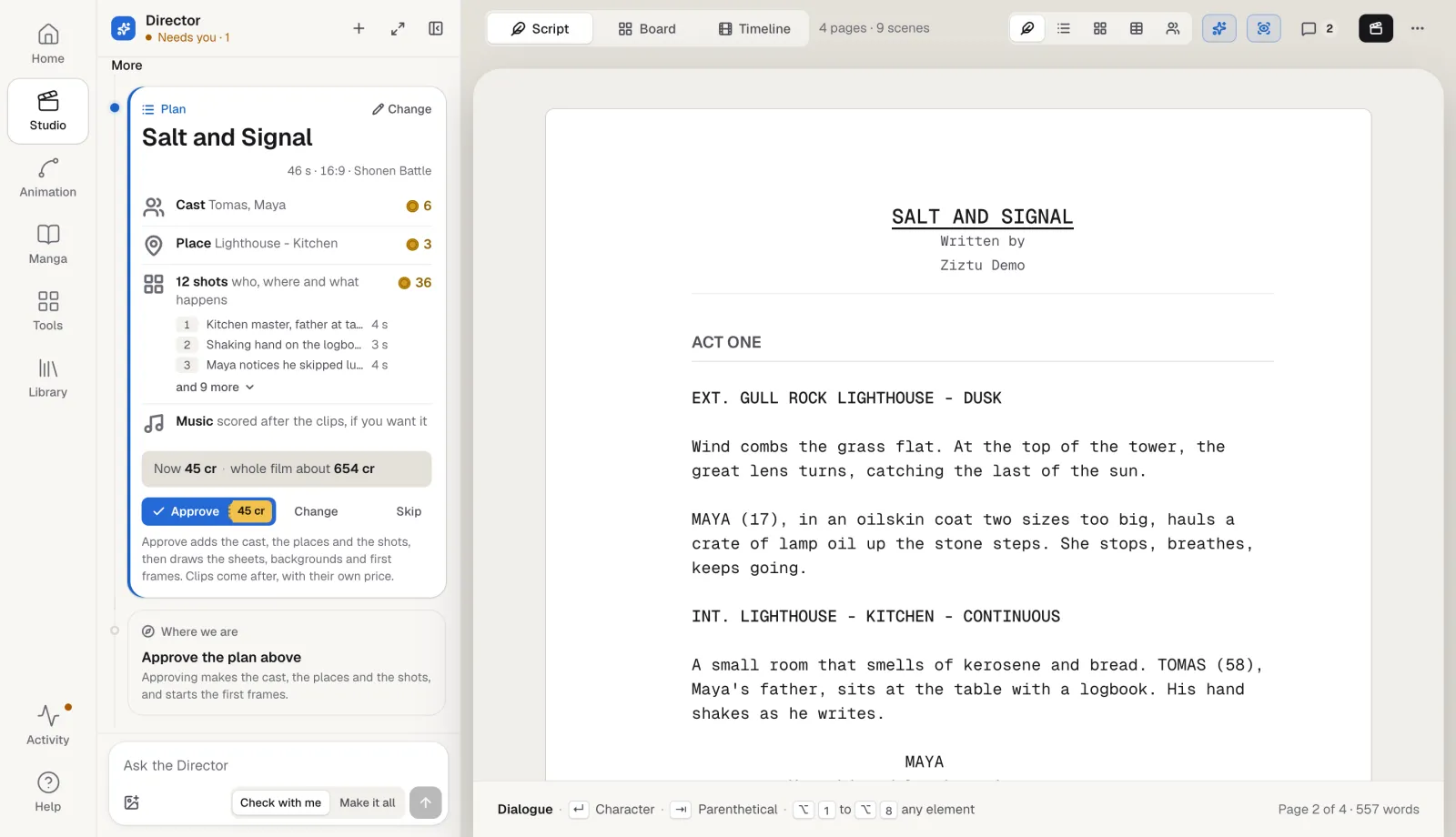Switch to the Timeline tab
Image resolution: width=1456 pixels, height=837 pixels.
(x=754, y=28)
